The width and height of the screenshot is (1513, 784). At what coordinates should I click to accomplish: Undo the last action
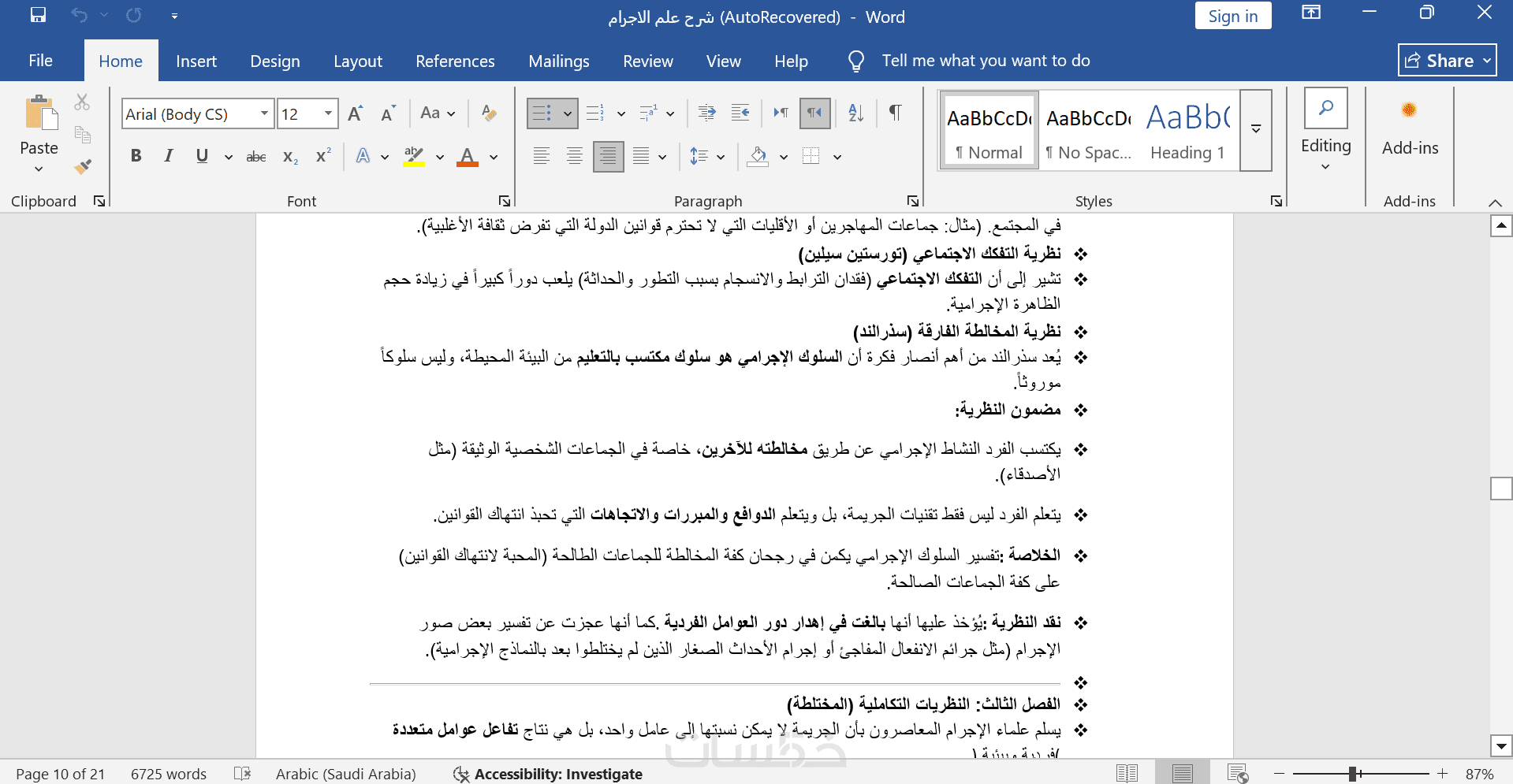79,15
